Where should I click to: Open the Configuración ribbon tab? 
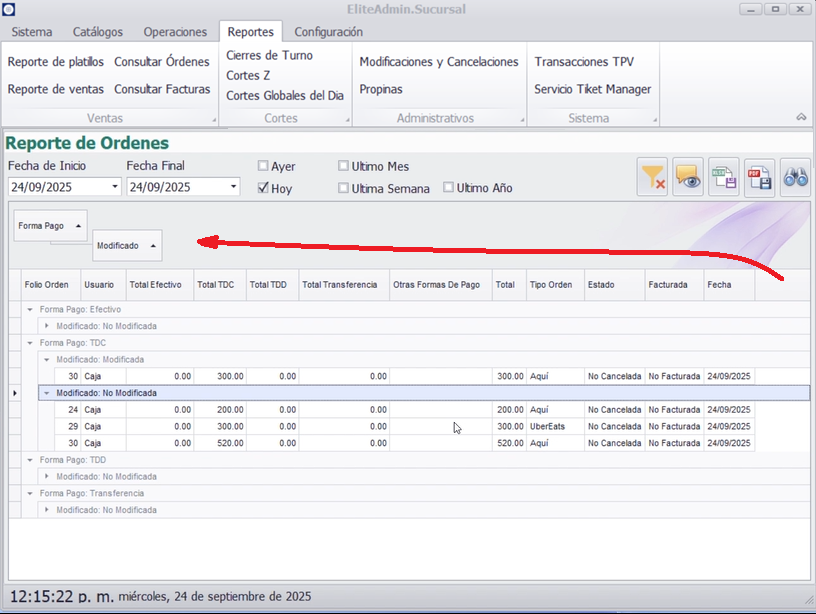tap(328, 32)
